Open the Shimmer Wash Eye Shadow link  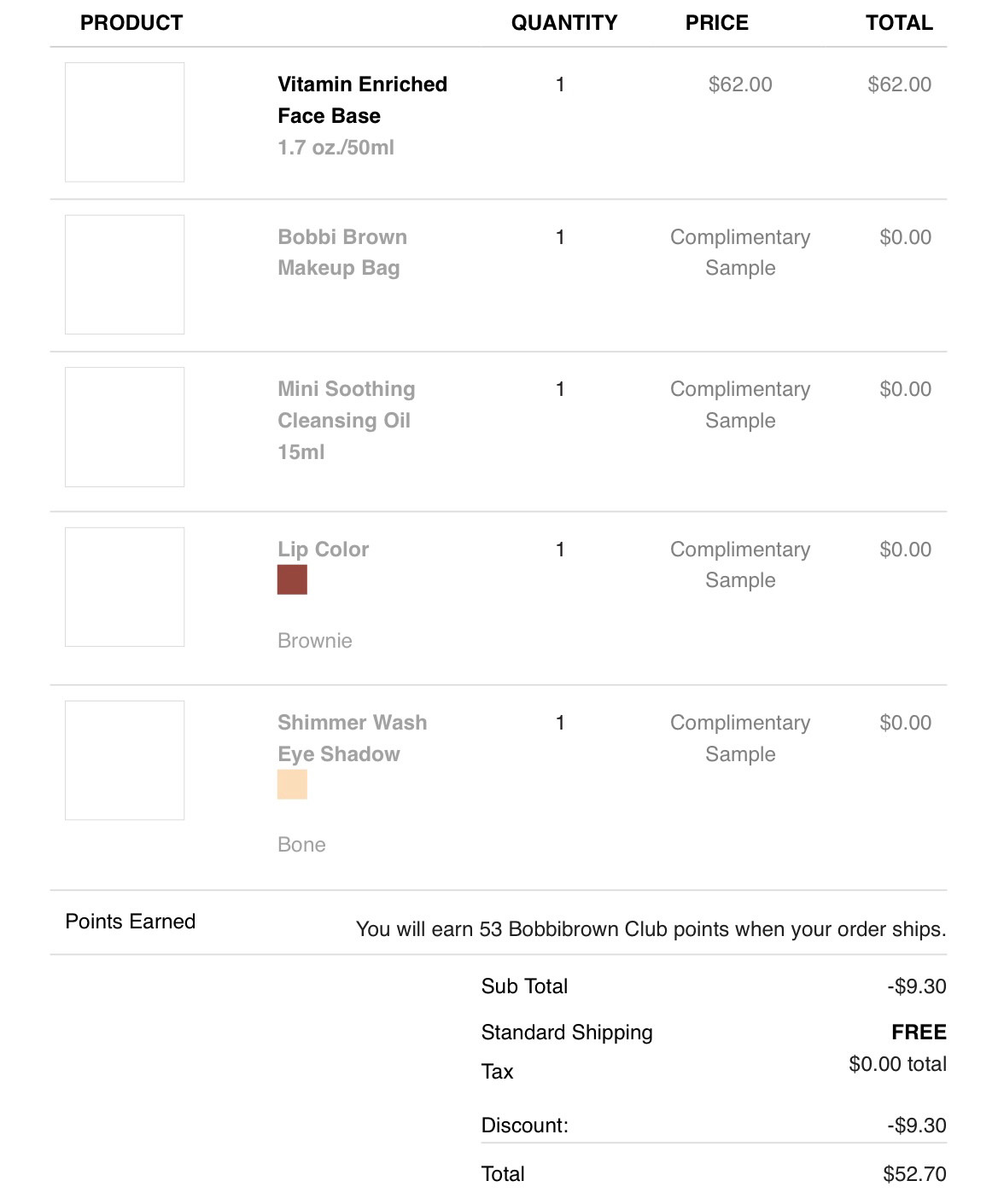352,738
